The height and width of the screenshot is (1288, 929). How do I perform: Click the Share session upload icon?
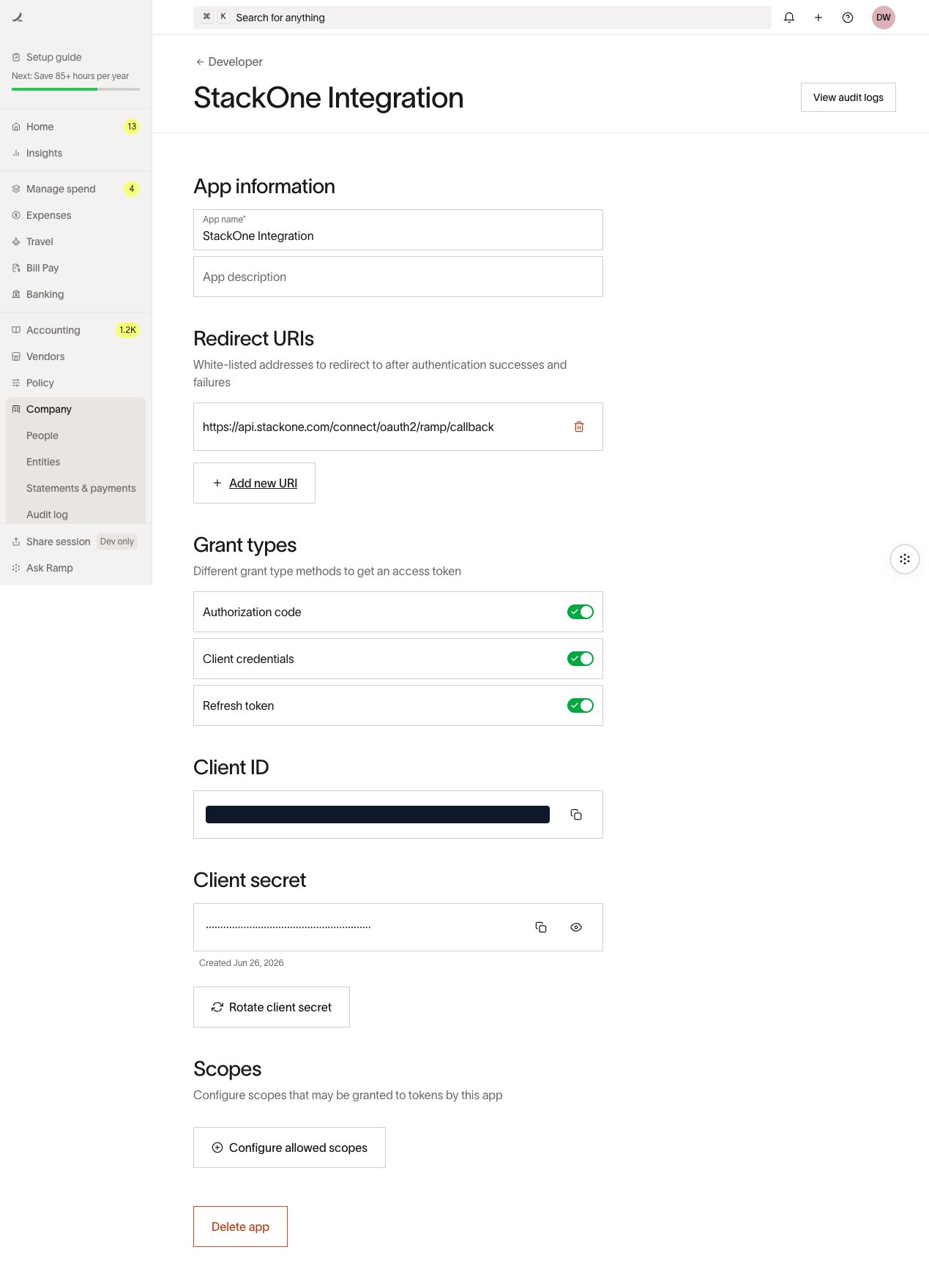point(16,542)
